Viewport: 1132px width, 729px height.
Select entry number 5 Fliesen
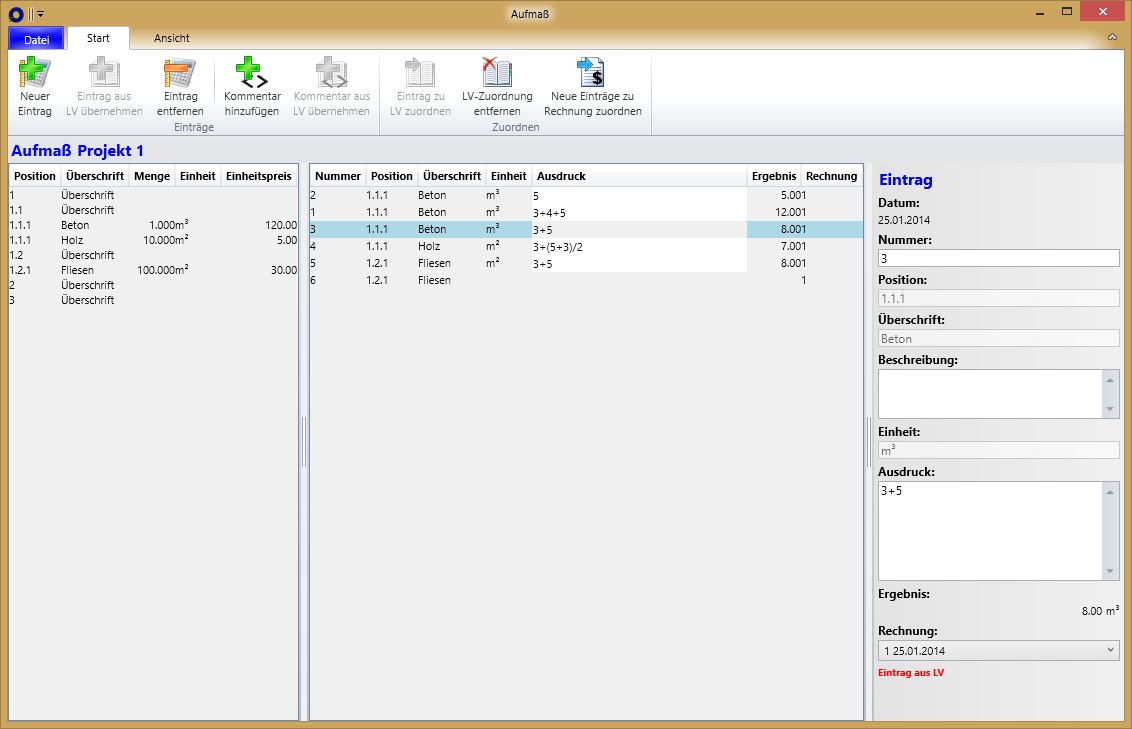586,263
